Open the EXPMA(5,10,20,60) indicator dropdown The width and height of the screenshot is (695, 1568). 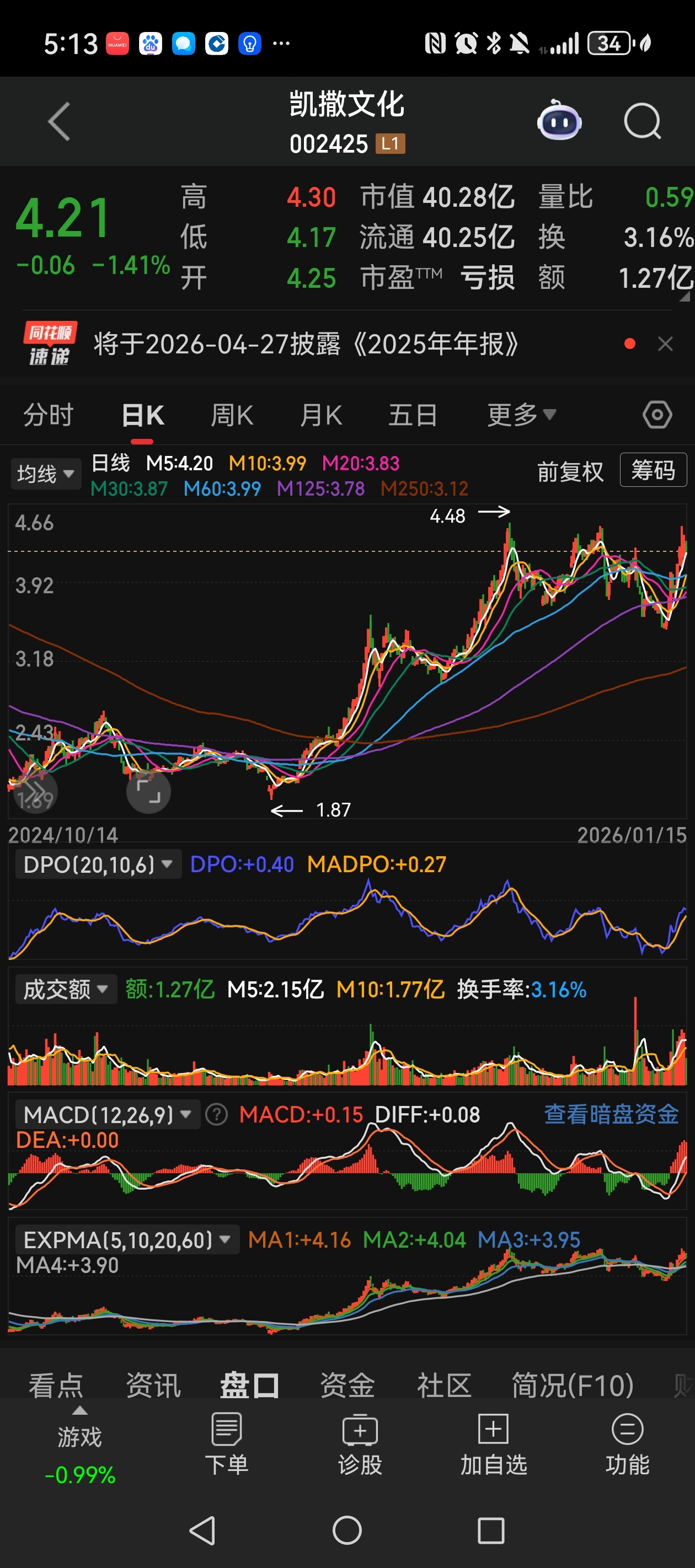127,1239
